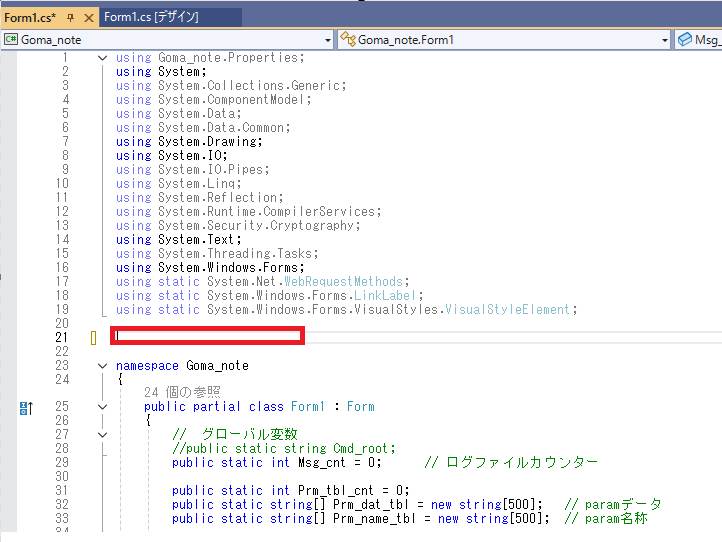Click the yellow change marker on line 21
The image size is (722, 542).
pos(93,338)
